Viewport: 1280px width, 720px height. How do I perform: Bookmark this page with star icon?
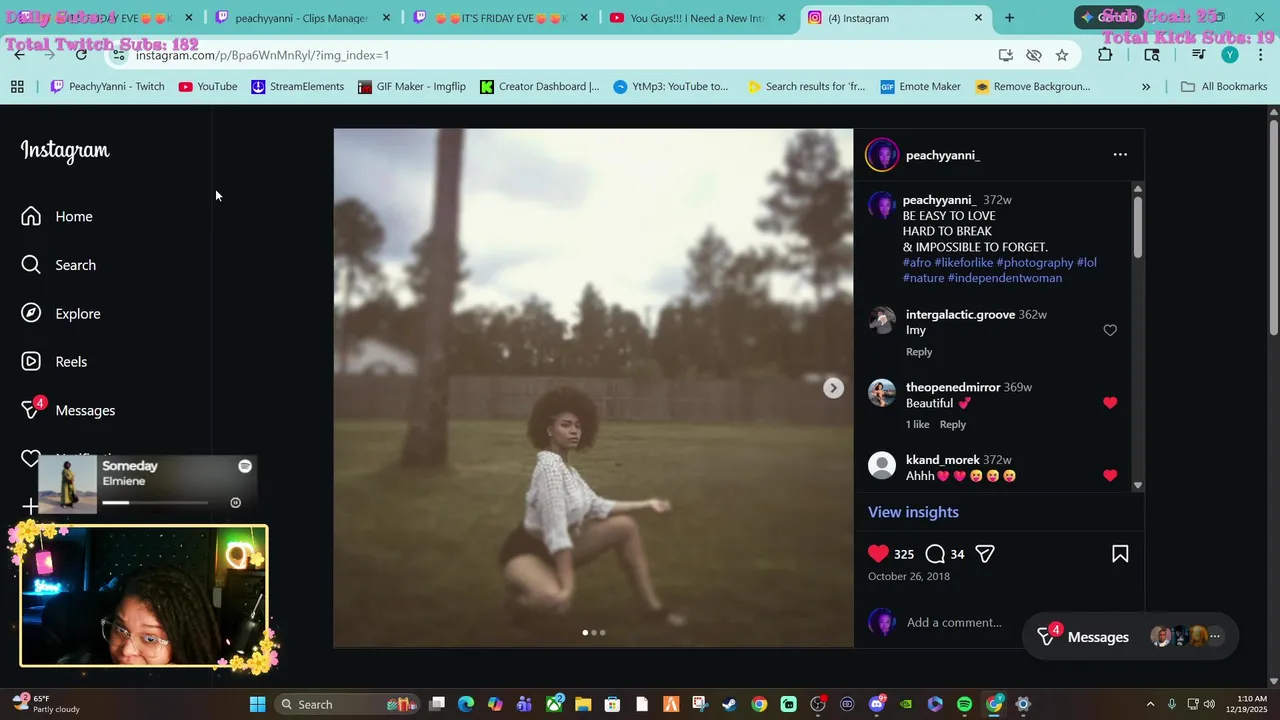click(x=1062, y=55)
